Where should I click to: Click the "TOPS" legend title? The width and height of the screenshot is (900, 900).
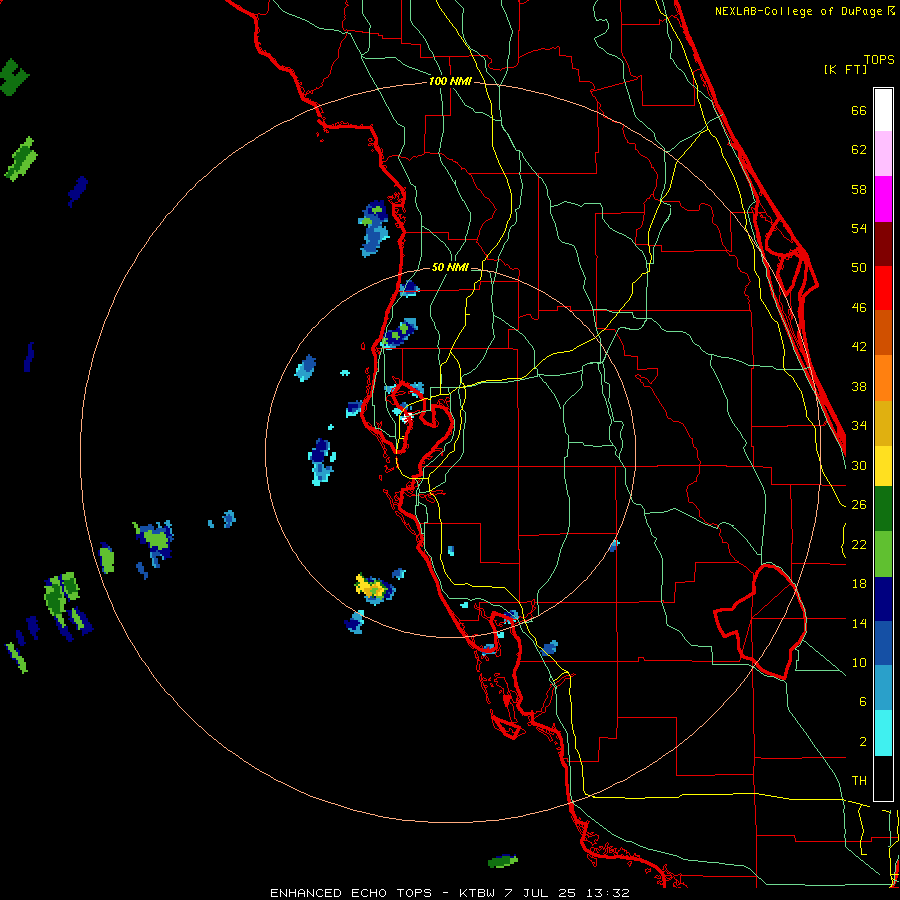[879, 59]
